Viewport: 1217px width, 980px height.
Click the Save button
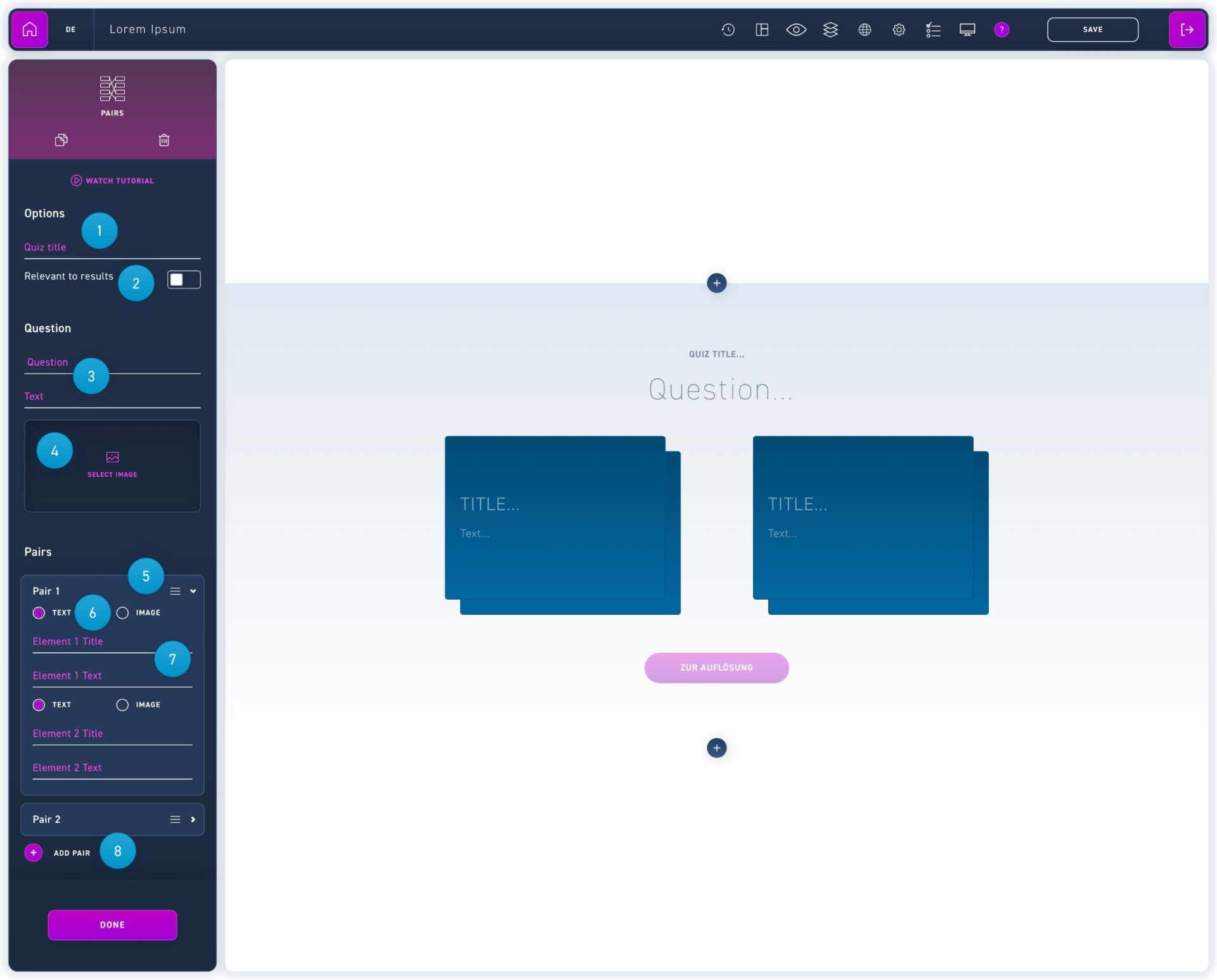[x=1092, y=29]
